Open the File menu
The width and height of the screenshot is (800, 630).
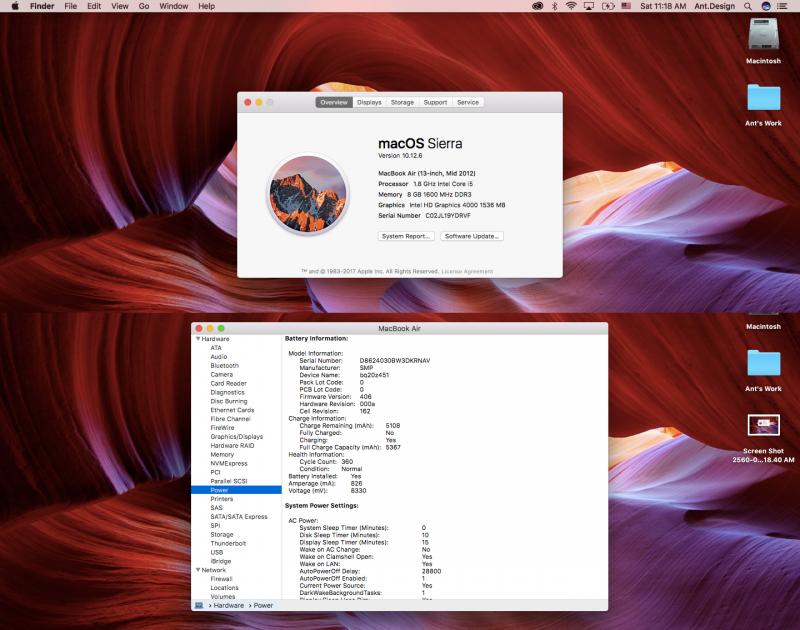70,6
